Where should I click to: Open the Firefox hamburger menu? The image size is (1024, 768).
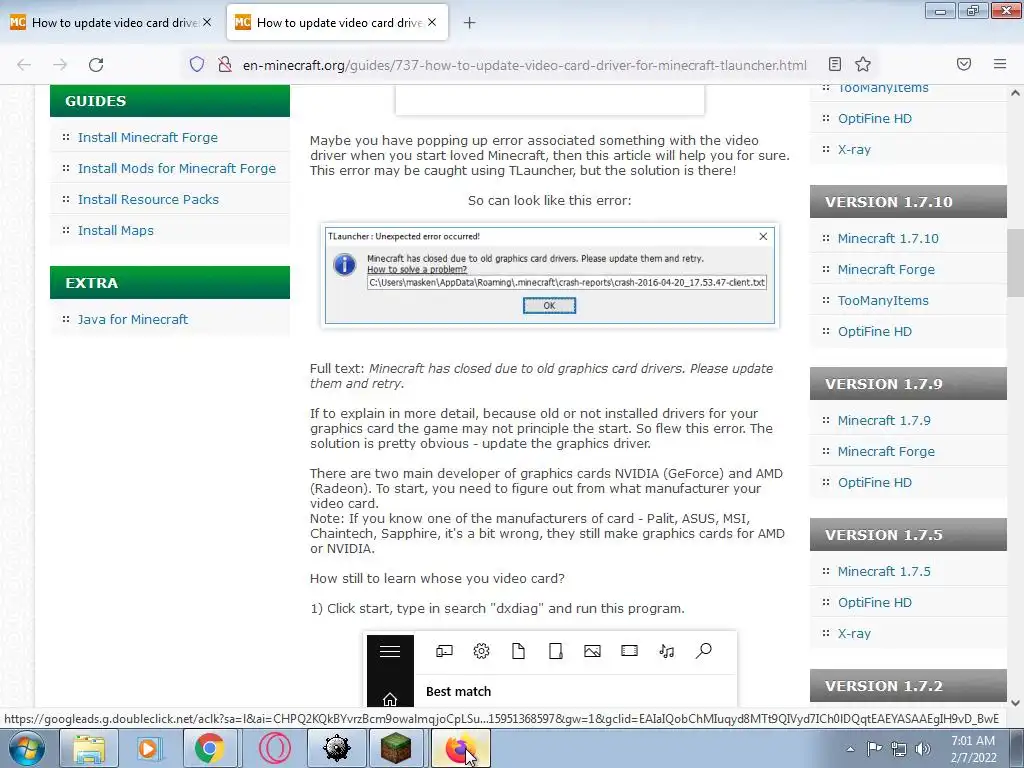[x=1000, y=64]
